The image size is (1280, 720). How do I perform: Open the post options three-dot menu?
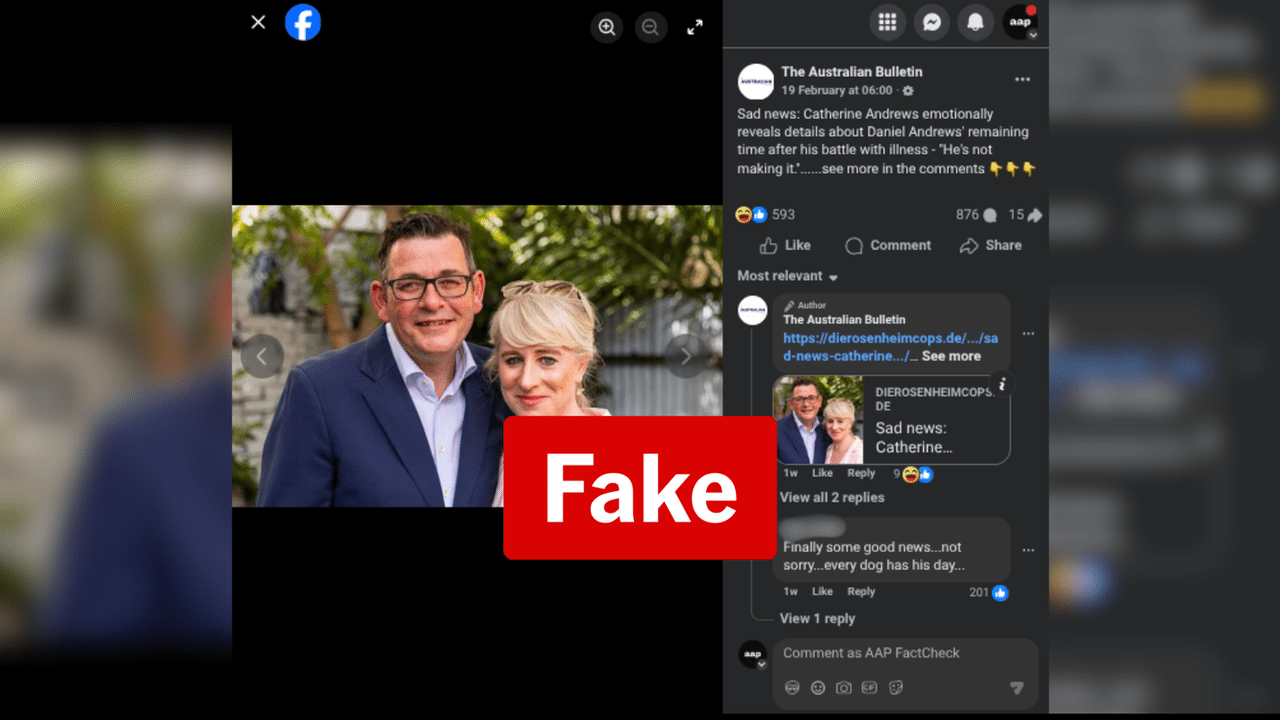coord(1022,80)
